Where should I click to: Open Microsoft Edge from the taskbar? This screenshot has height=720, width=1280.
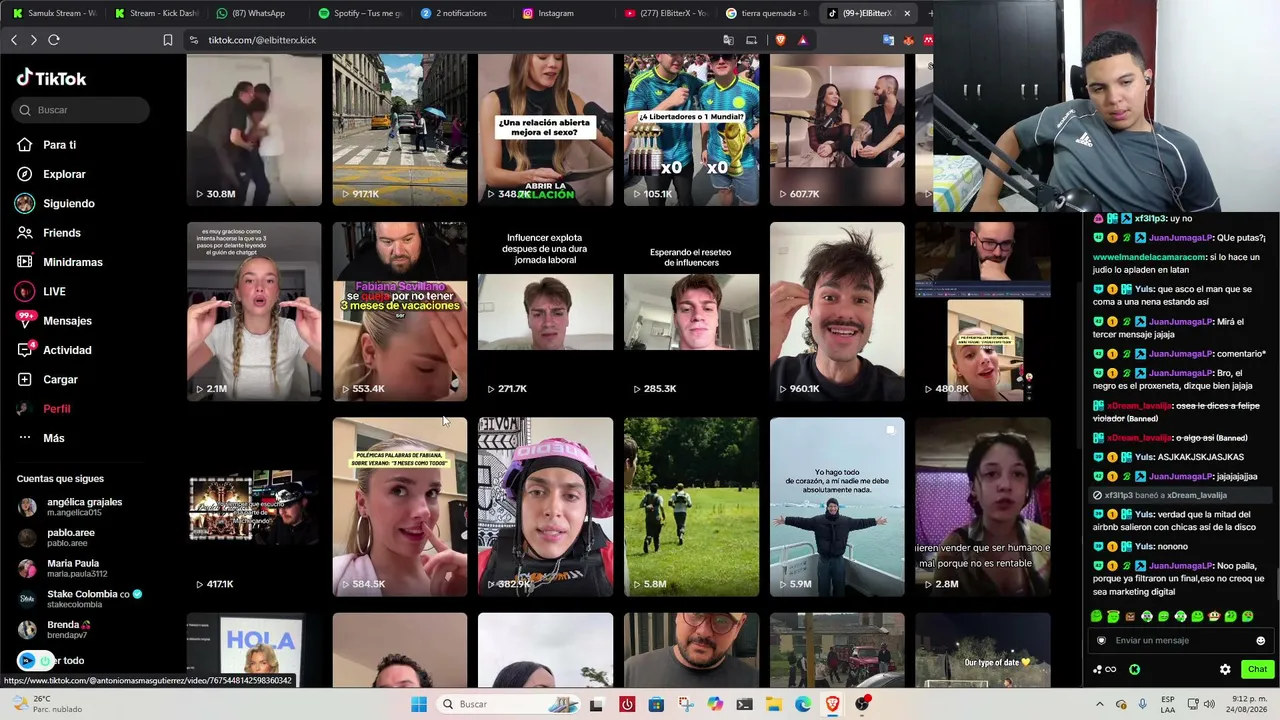click(803, 704)
